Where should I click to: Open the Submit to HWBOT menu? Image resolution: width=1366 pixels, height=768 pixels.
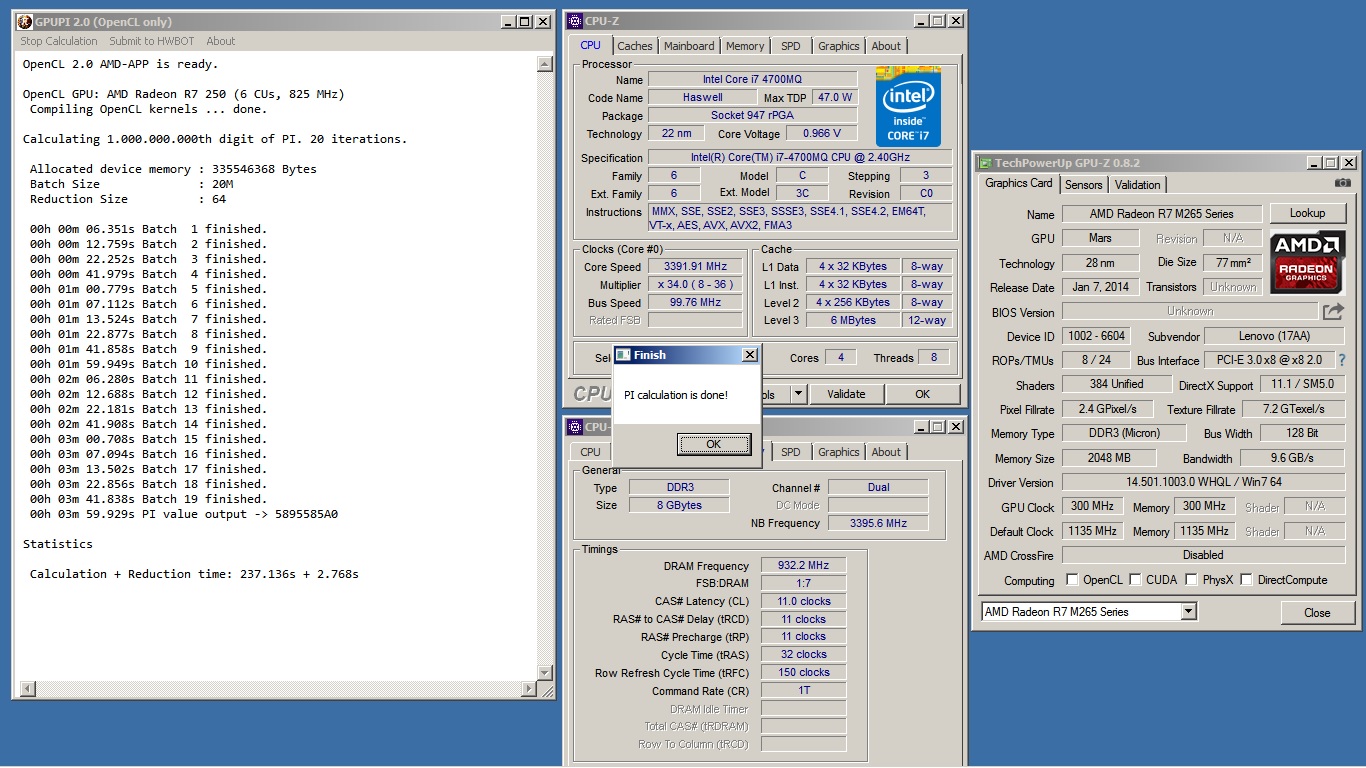[151, 41]
